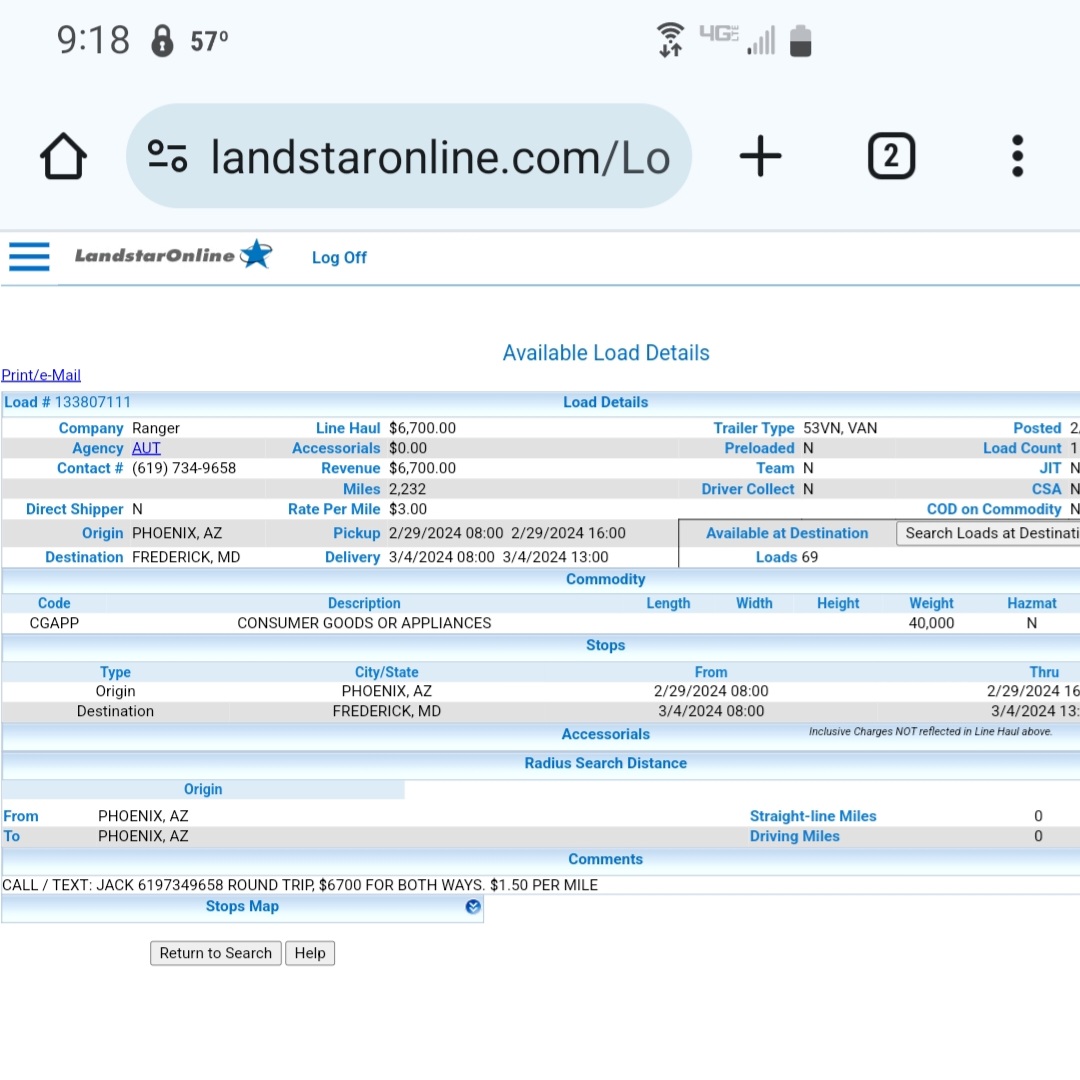Screen dimensions: 1080x1080
Task: Tap the battery icon in status bar
Action: tap(800, 41)
